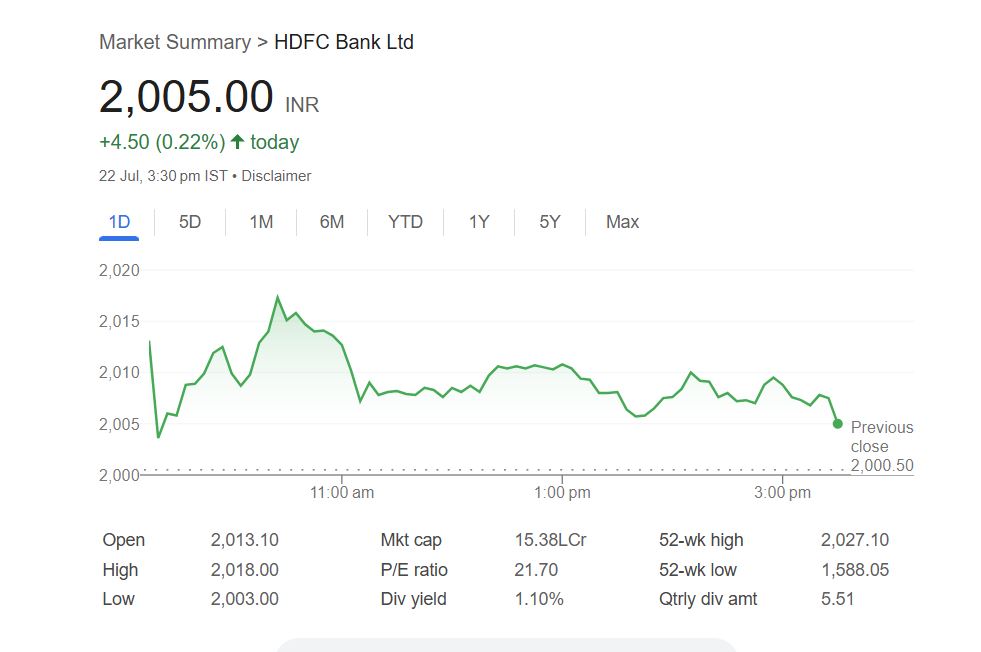Click the Previous close label
Image resolution: width=981 pixels, height=652 pixels.
tap(881, 437)
